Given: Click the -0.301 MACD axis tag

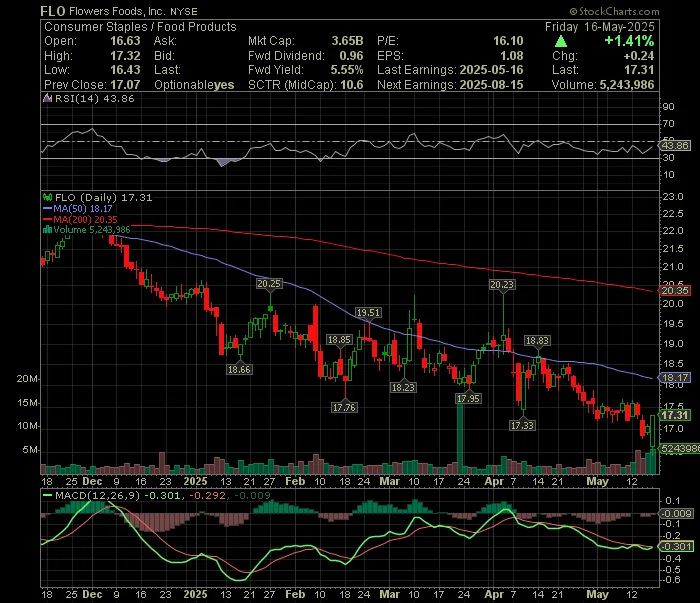Looking at the screenshot, I should (676, 547).
